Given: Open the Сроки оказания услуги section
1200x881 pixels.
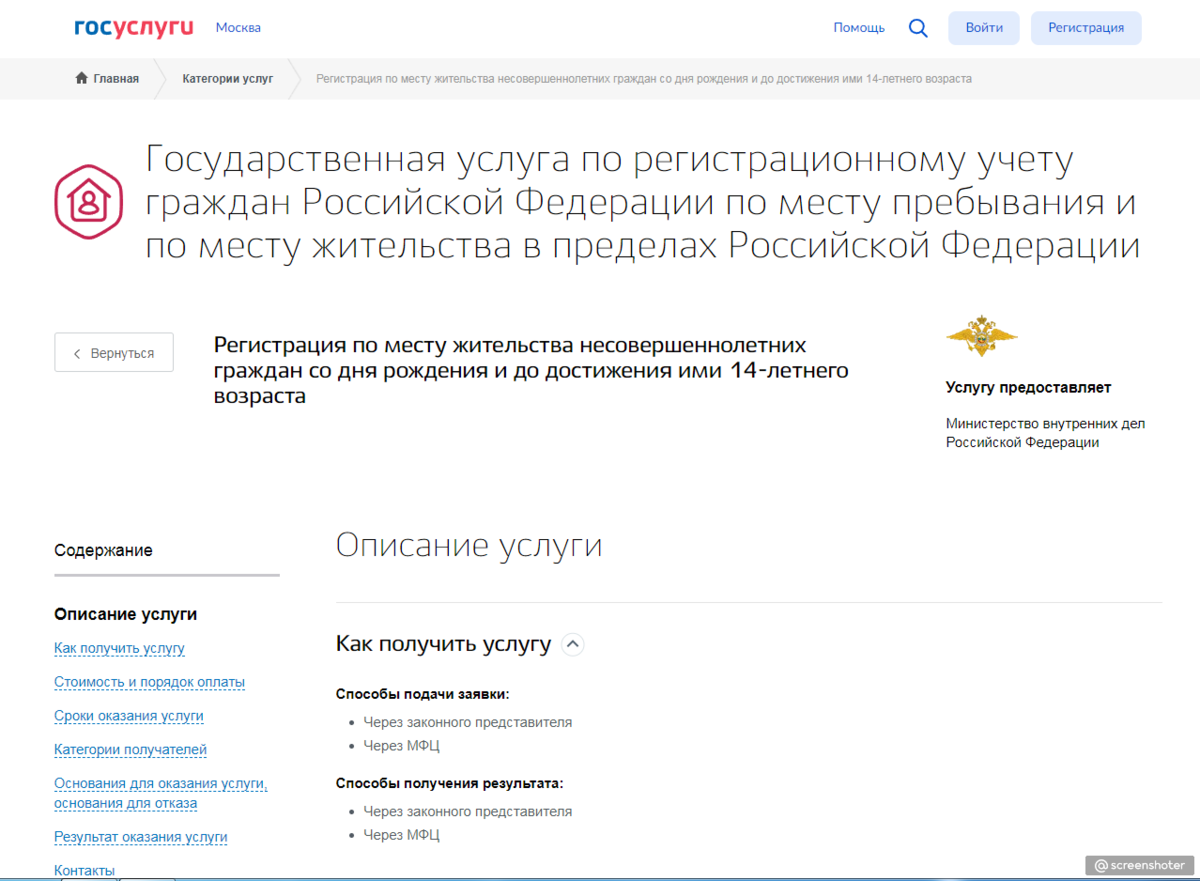Looking at the screenshot, I should tap(128, 715).
